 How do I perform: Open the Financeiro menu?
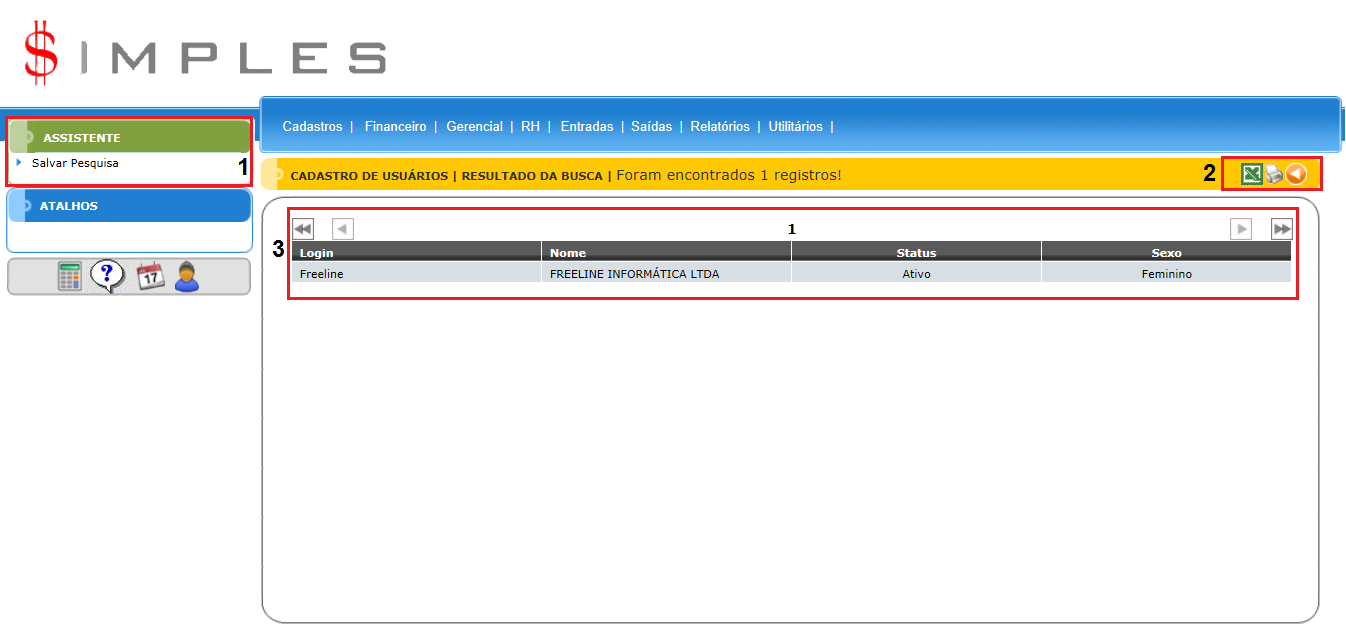[395, 127]
